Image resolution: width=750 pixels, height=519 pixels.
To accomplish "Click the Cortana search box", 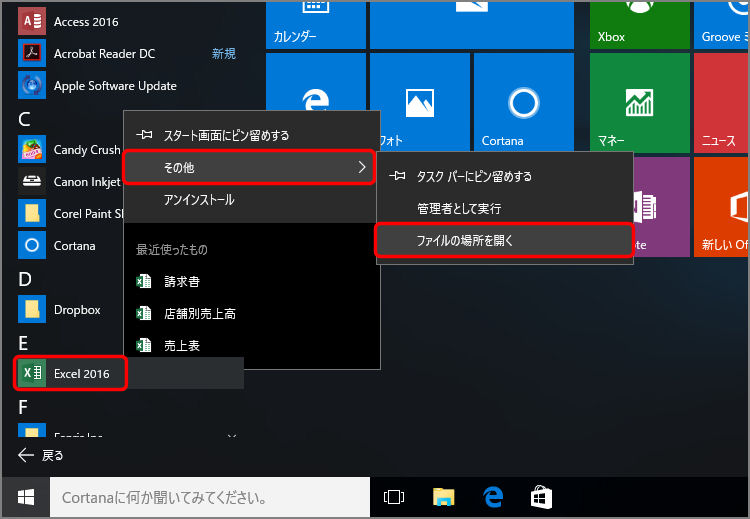I will click(x=210, y=497).
